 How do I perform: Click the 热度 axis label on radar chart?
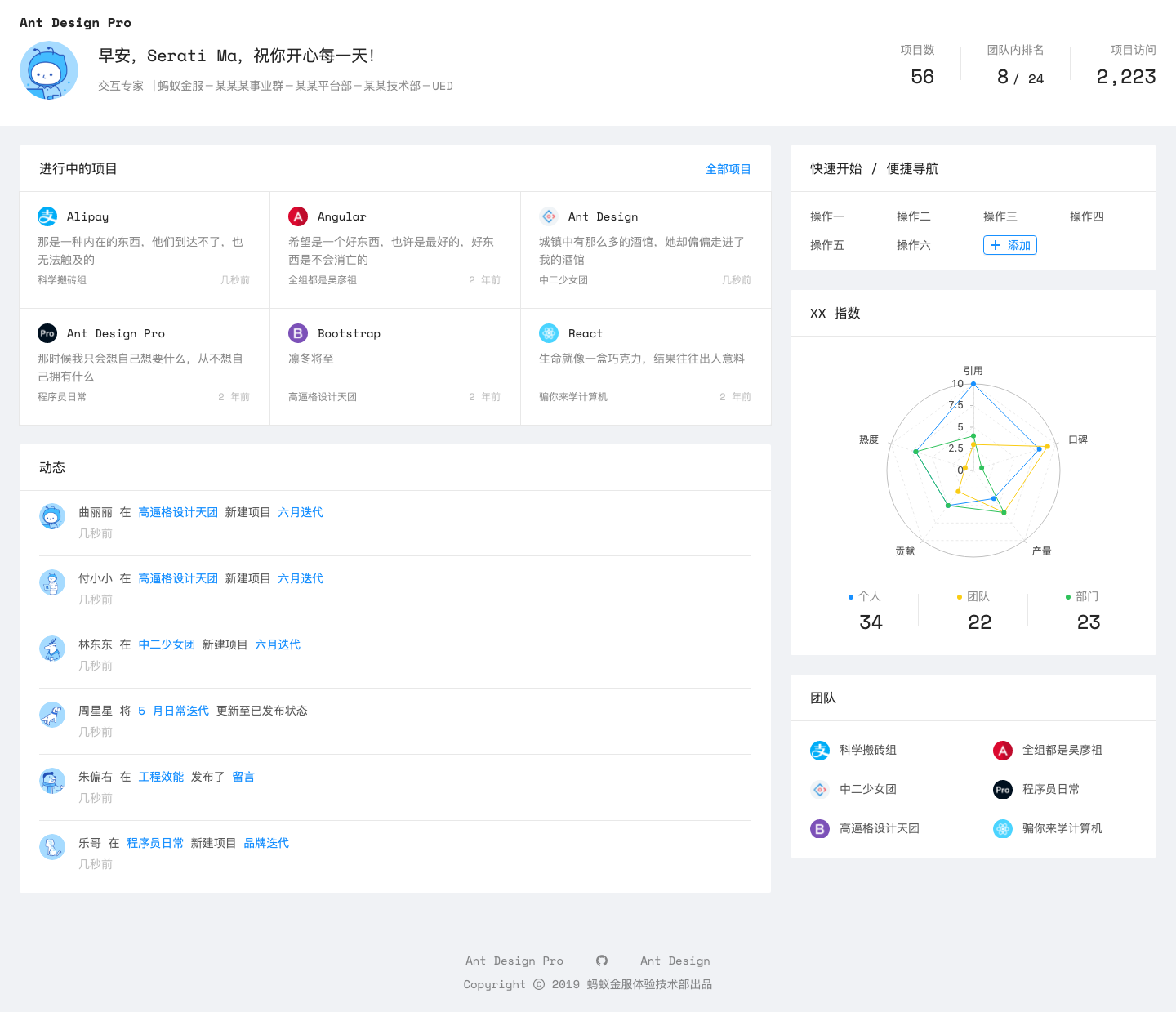[x=869, y=439]
